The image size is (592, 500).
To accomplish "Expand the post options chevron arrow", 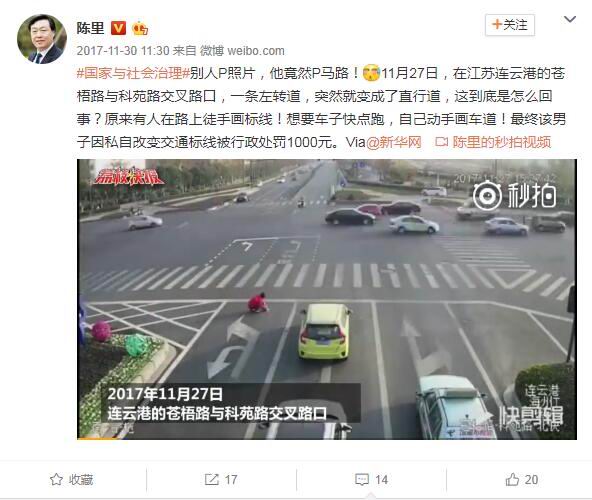I will pyautogui.click(x=570, y=19).
